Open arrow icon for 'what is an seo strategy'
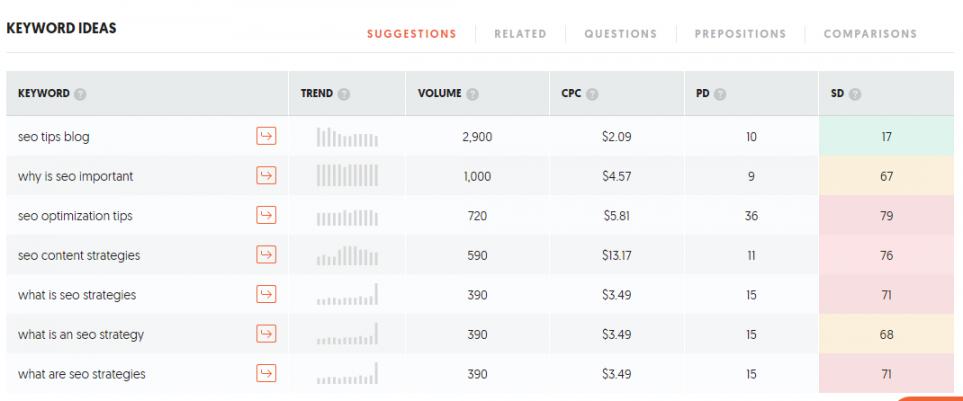The image size is (963, 401). [x=266, y=335]
